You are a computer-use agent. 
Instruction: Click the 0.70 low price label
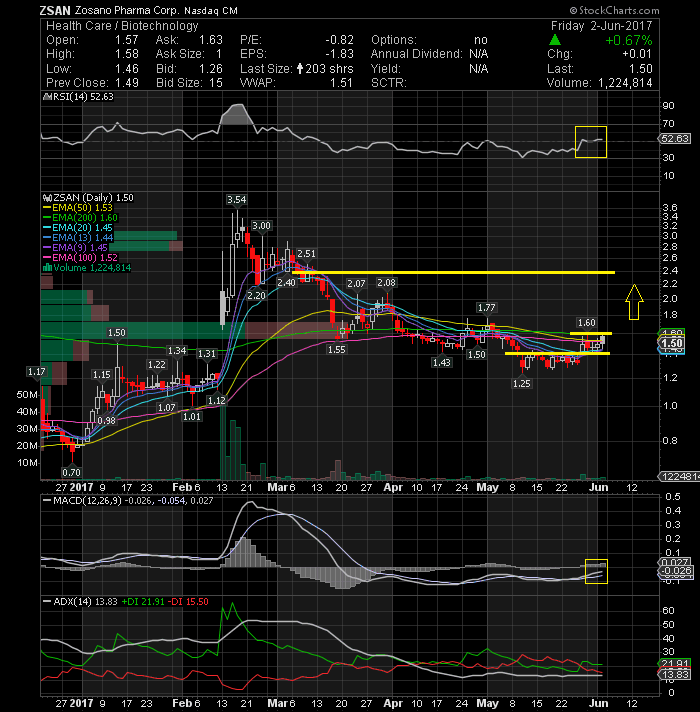tap(71, 472)
